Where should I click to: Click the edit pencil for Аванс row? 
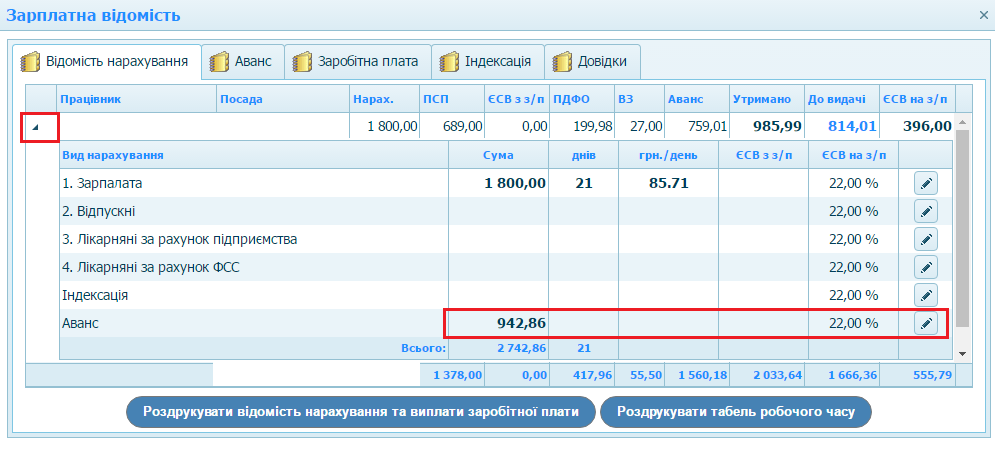[x=926, y=324]
